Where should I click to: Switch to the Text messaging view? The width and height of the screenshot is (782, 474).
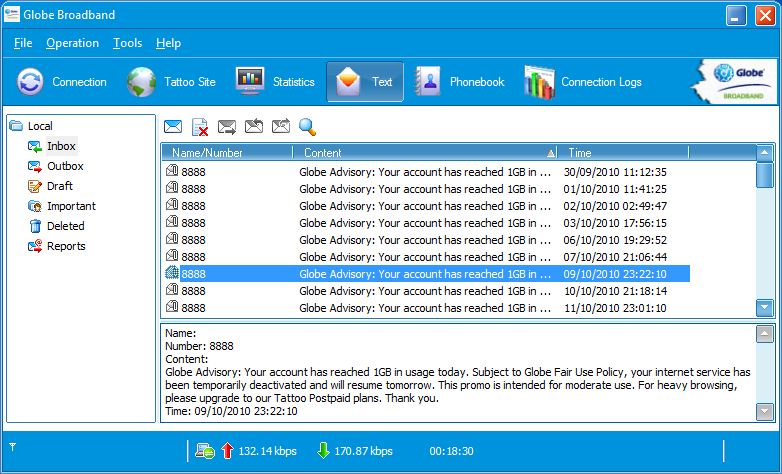click(365, 82)
